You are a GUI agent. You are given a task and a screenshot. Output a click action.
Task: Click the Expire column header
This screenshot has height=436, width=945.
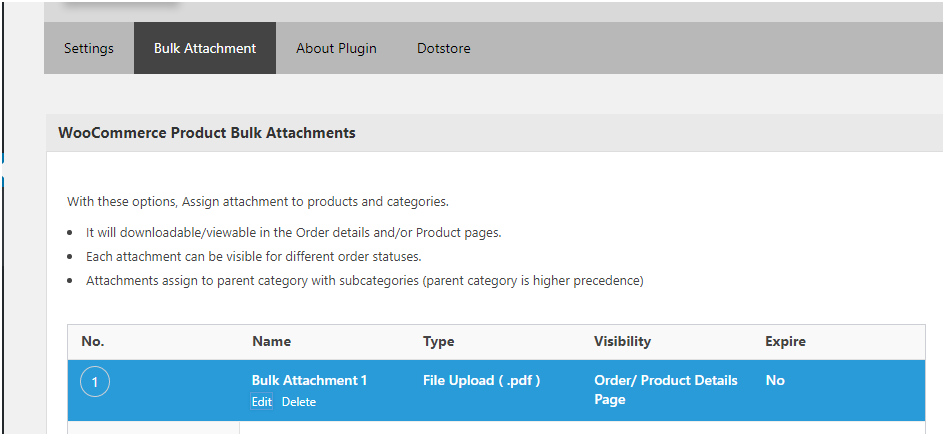[785, 341]
